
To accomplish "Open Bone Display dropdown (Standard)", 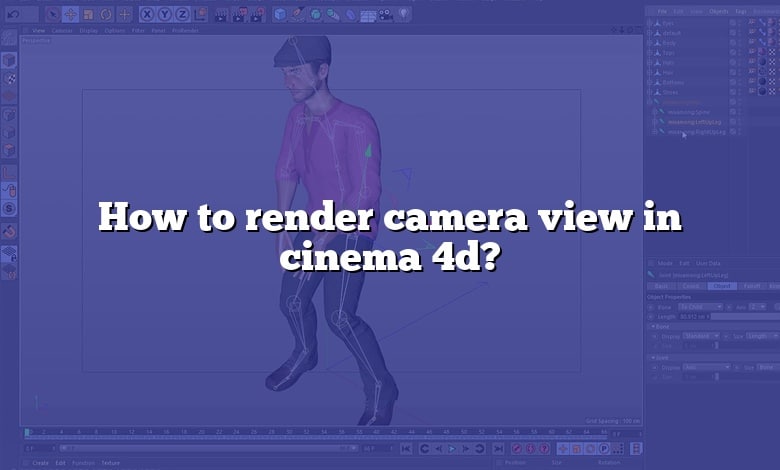I will (x=701, y=336).
